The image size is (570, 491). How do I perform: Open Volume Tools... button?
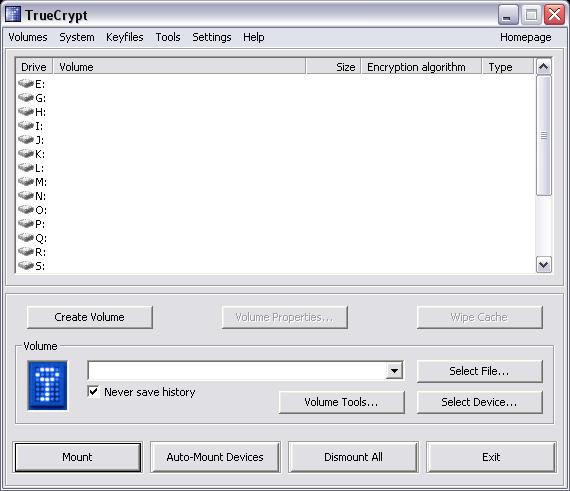point(341,402)
